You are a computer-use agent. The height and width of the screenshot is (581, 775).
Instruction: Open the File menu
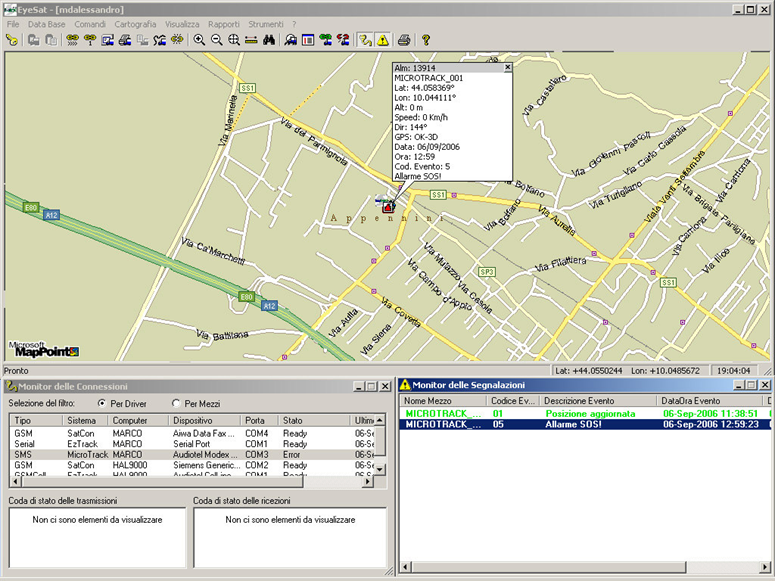pyautogui.click(x=13, y=24)
